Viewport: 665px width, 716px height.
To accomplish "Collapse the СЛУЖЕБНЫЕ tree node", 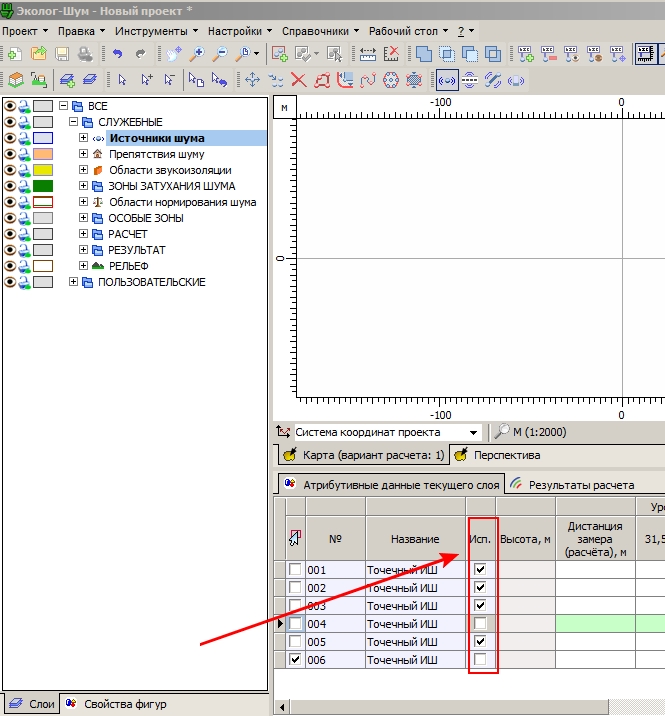I will click(74, 122).
